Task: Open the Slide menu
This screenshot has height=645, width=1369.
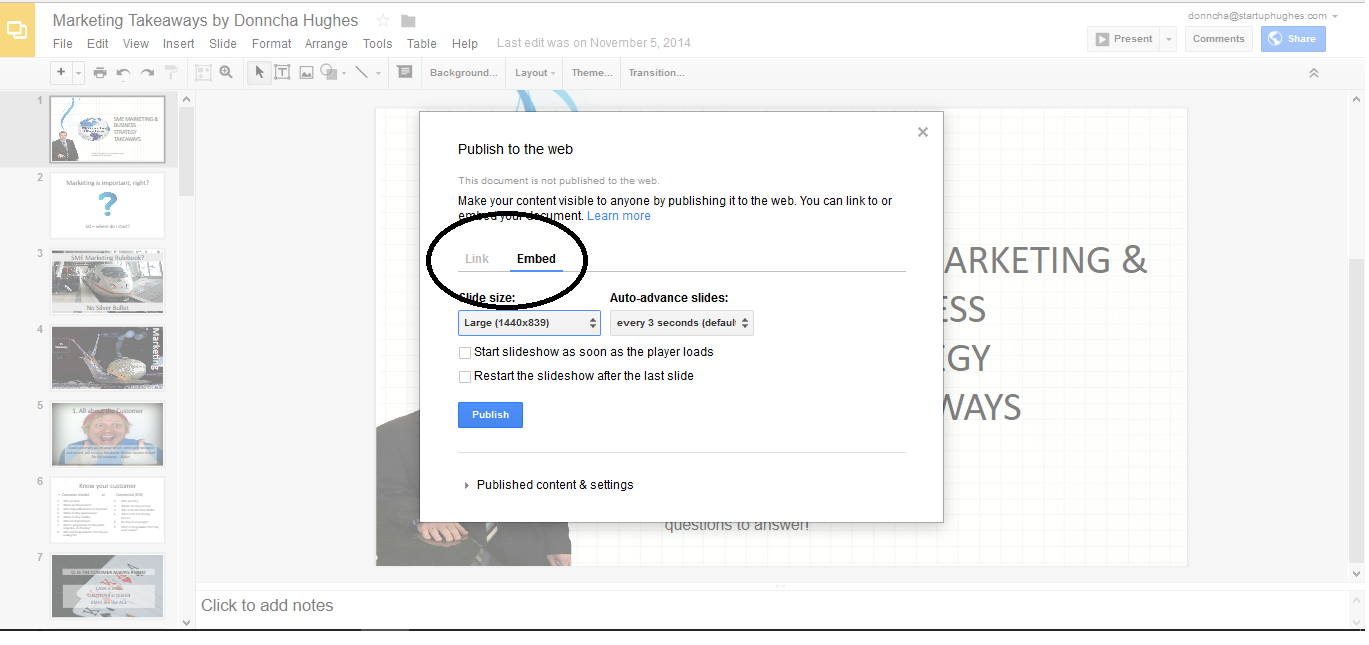Action: (223, 44)
